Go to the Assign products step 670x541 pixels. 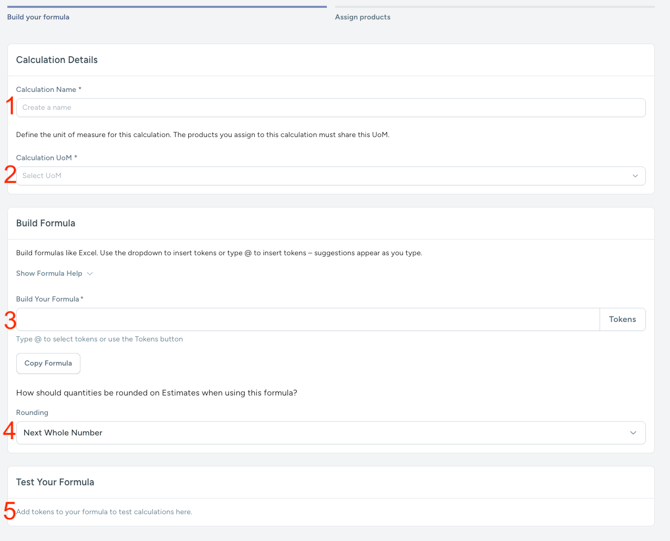pos(362,17)
